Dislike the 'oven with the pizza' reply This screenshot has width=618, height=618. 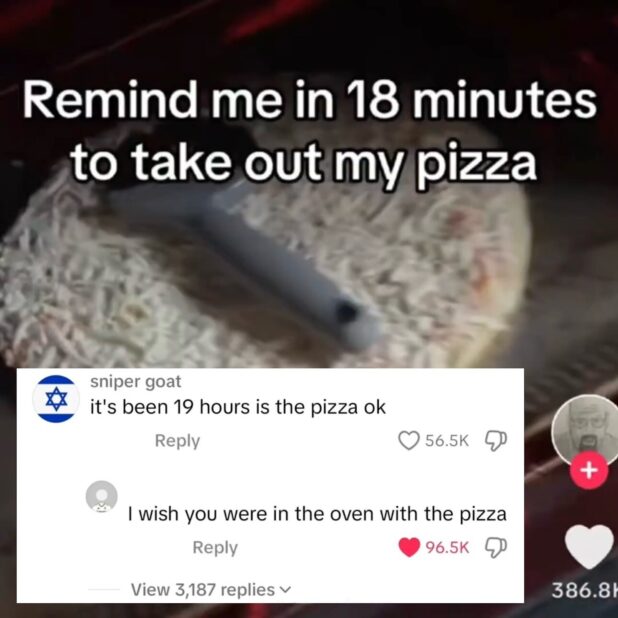coord(496,547)
